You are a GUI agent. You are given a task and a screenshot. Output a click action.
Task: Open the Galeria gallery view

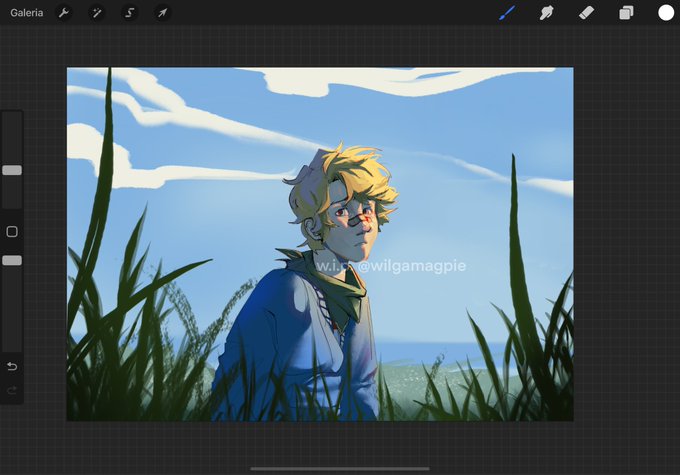point(26,13)
